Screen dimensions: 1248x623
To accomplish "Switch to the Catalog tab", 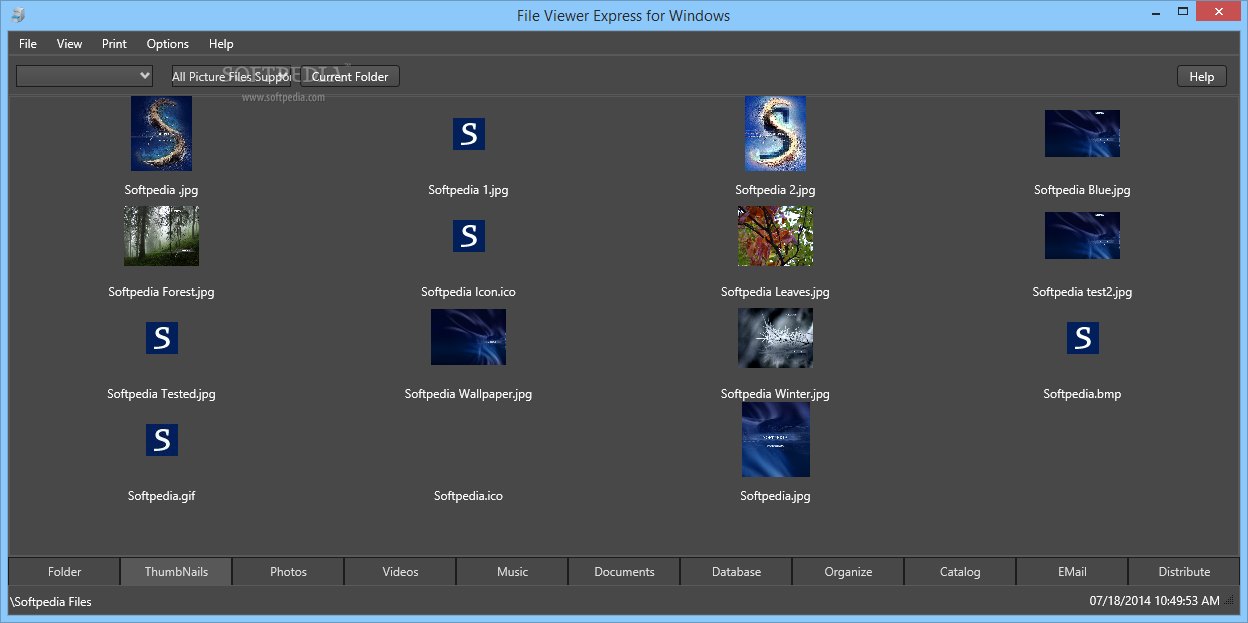I will (961, 572).
